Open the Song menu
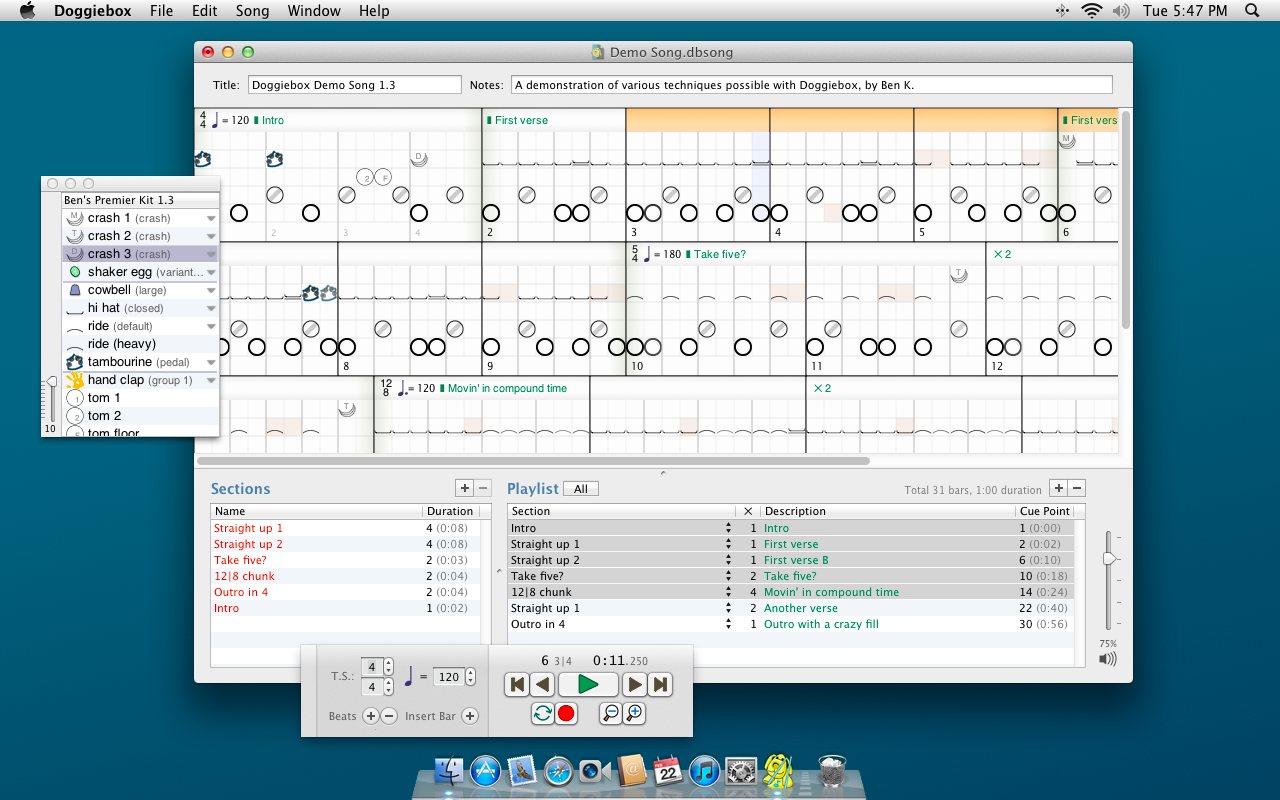 point(252,11)
